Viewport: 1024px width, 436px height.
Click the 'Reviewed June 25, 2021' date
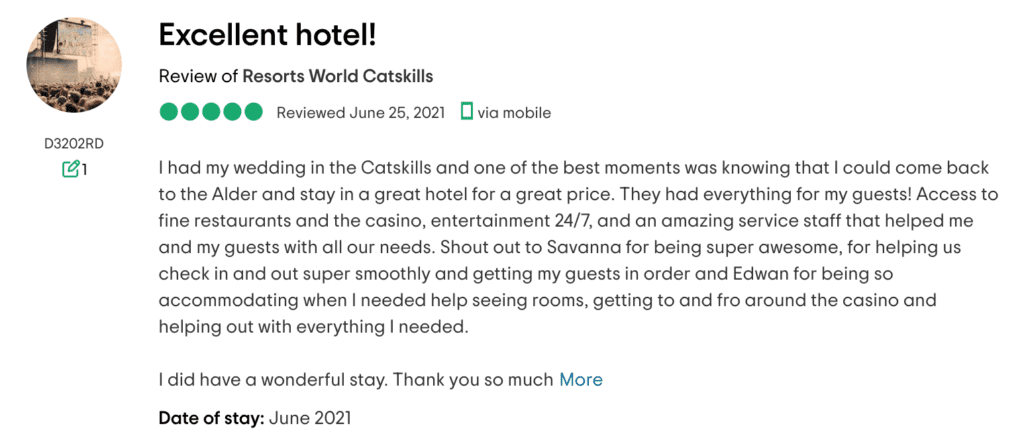[x=360, y=113]
